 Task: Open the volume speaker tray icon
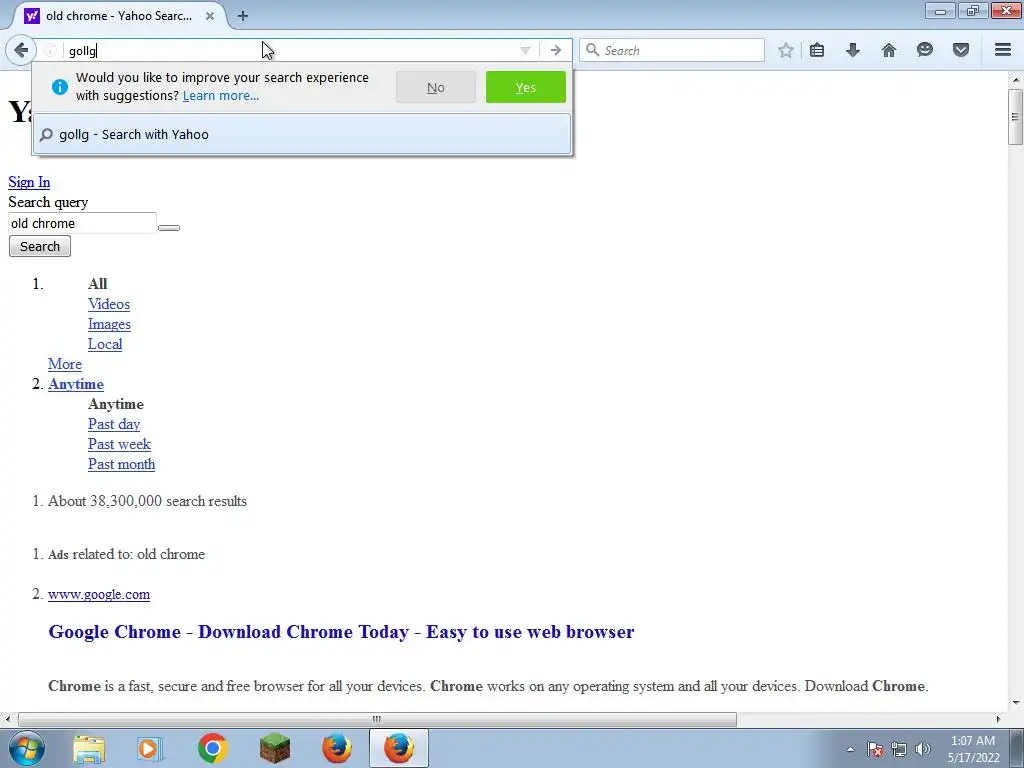pyautogui.click(x=923, y=749)
